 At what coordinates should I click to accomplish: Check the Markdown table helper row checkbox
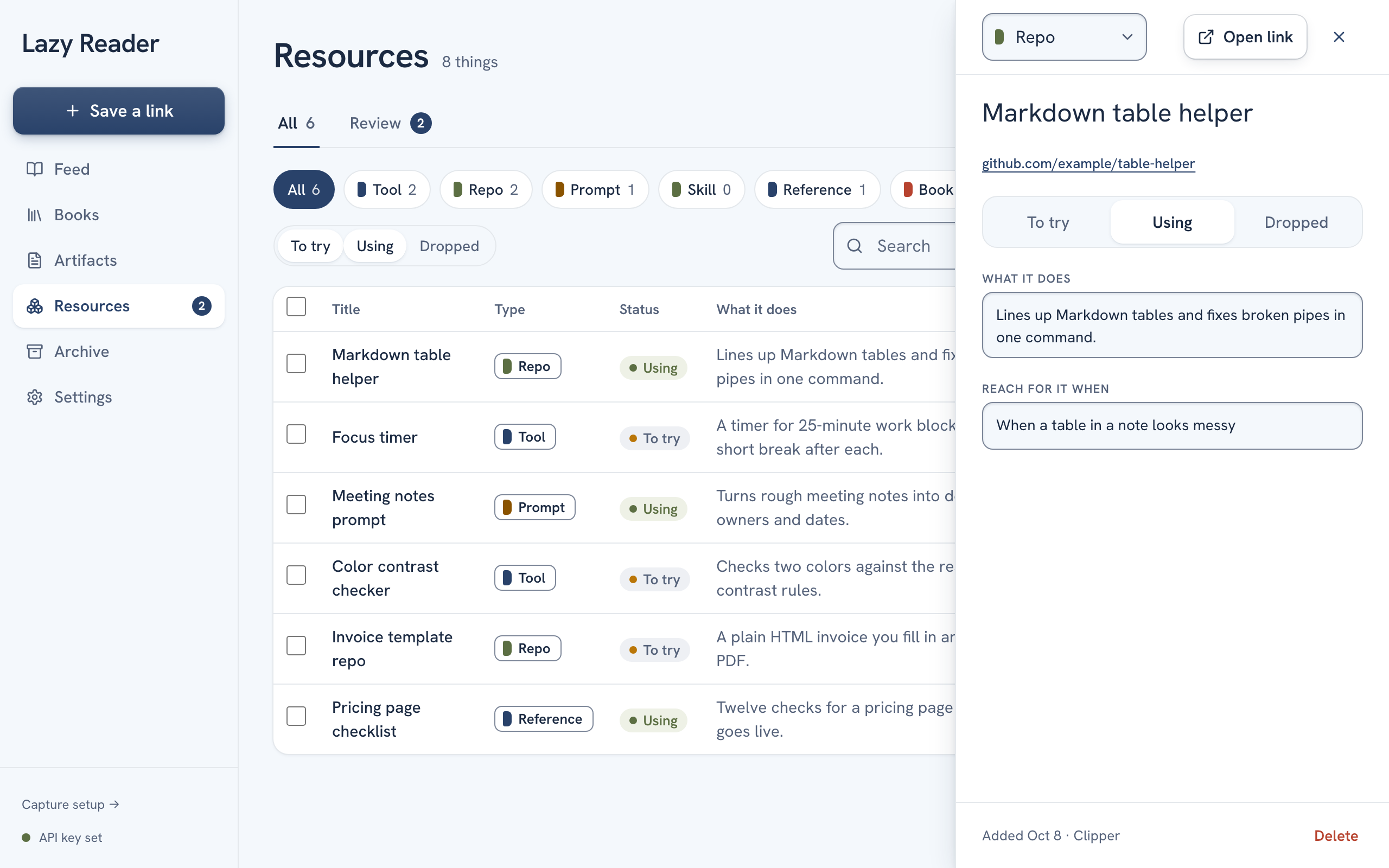[x=296, y=363]
